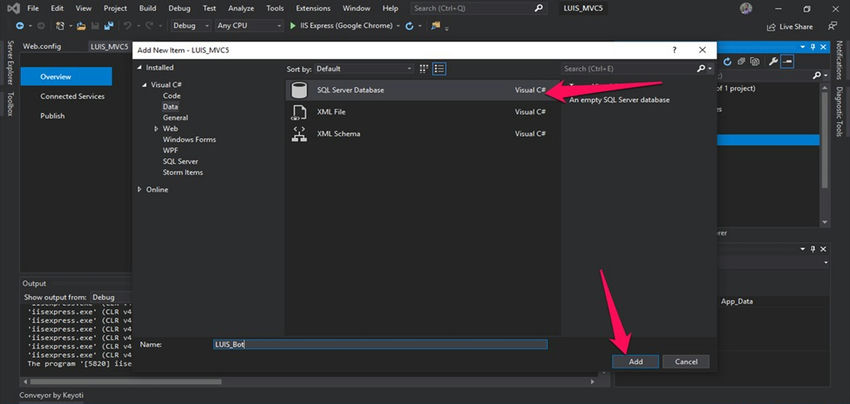850x404 pixels.
Task: Click the dialog help question mark
Action: click(x=674, y=50)
